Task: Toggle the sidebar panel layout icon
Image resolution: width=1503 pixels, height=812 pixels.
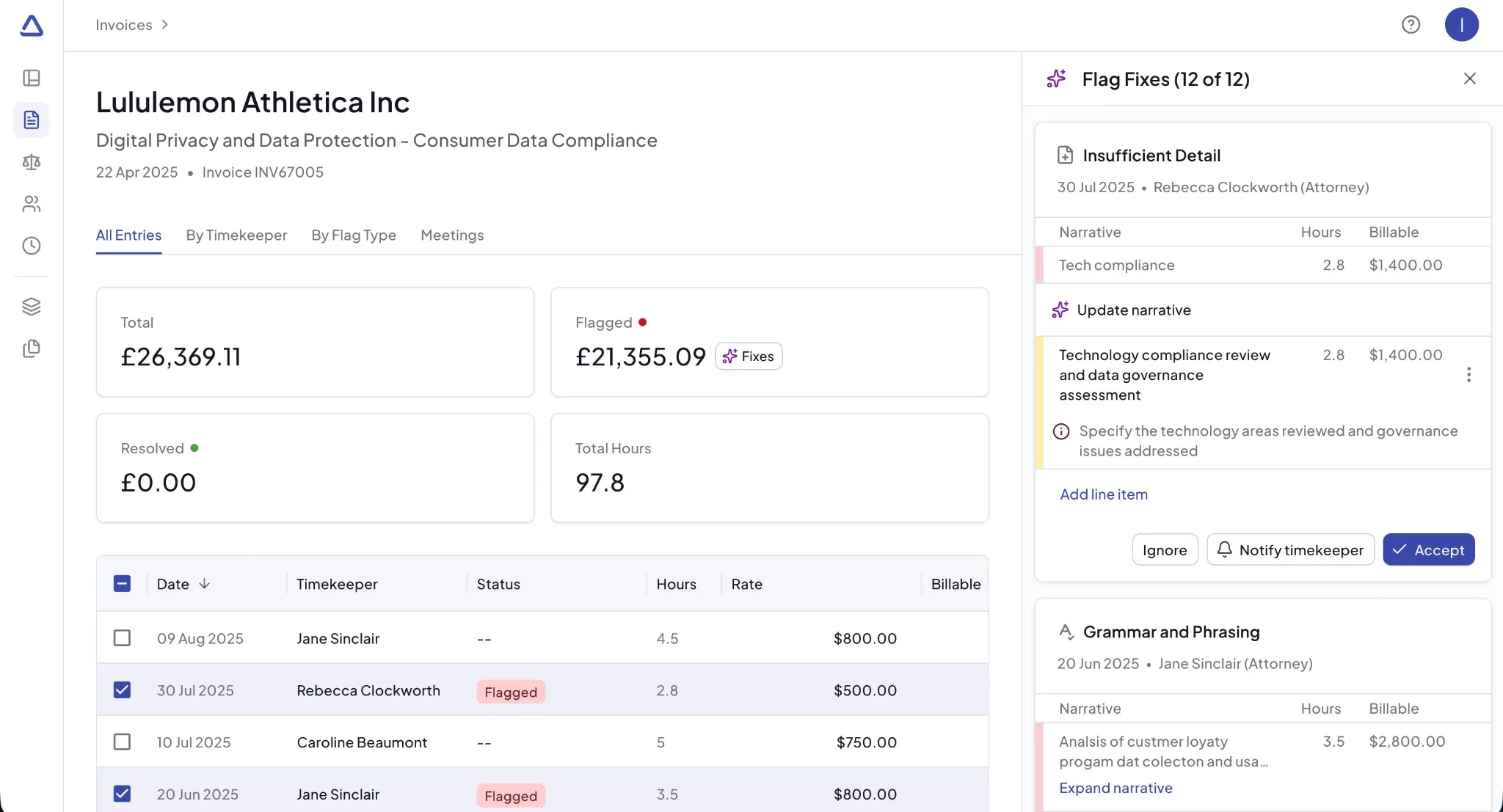Action: click(32, 78)
